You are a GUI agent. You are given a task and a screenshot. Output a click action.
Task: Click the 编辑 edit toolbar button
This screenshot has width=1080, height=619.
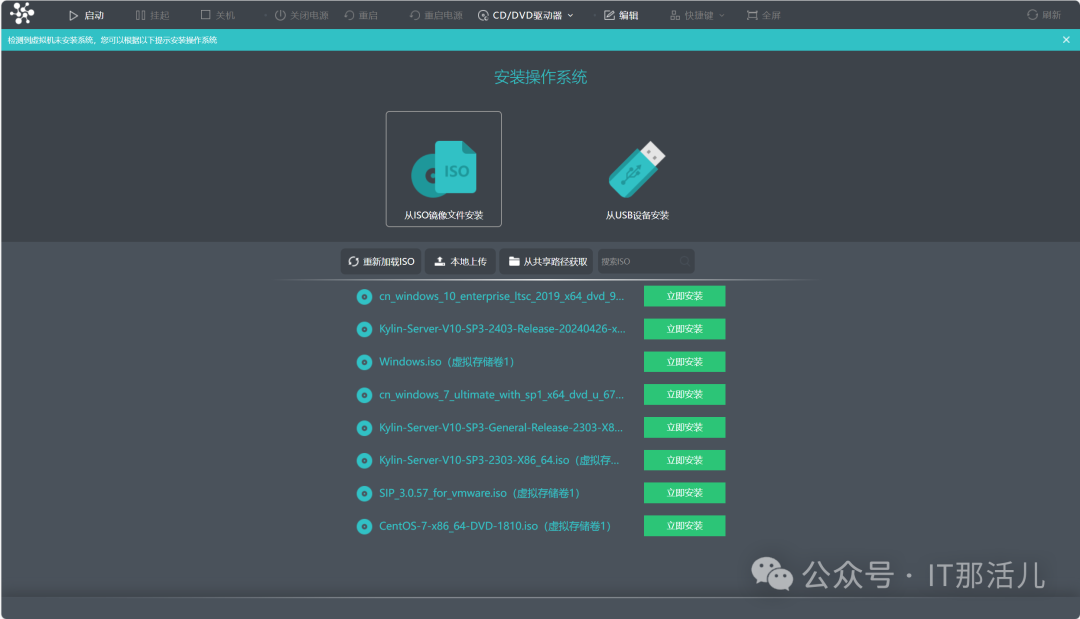coord(621,15)
